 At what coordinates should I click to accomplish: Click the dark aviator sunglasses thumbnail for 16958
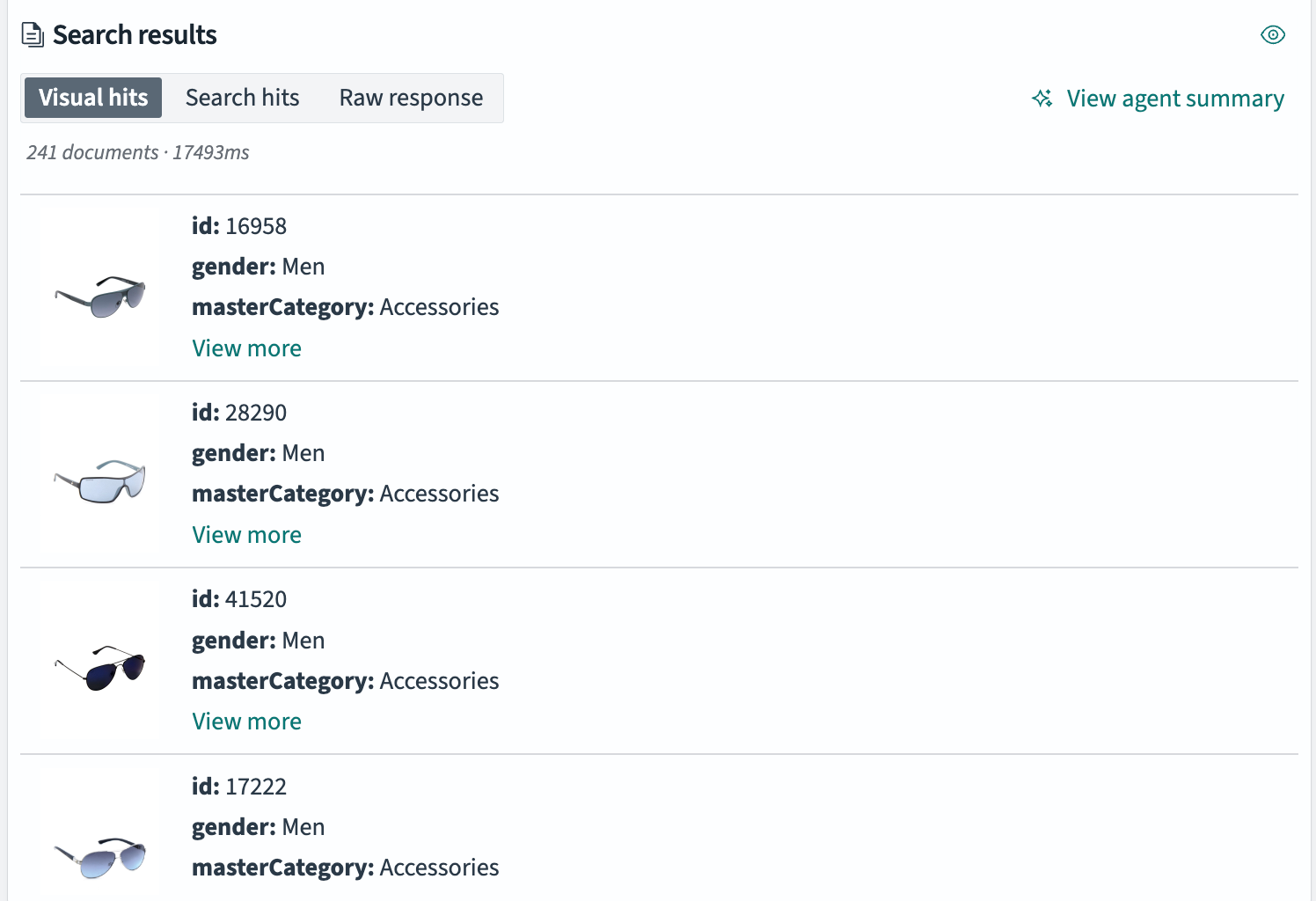click(99, 297)
